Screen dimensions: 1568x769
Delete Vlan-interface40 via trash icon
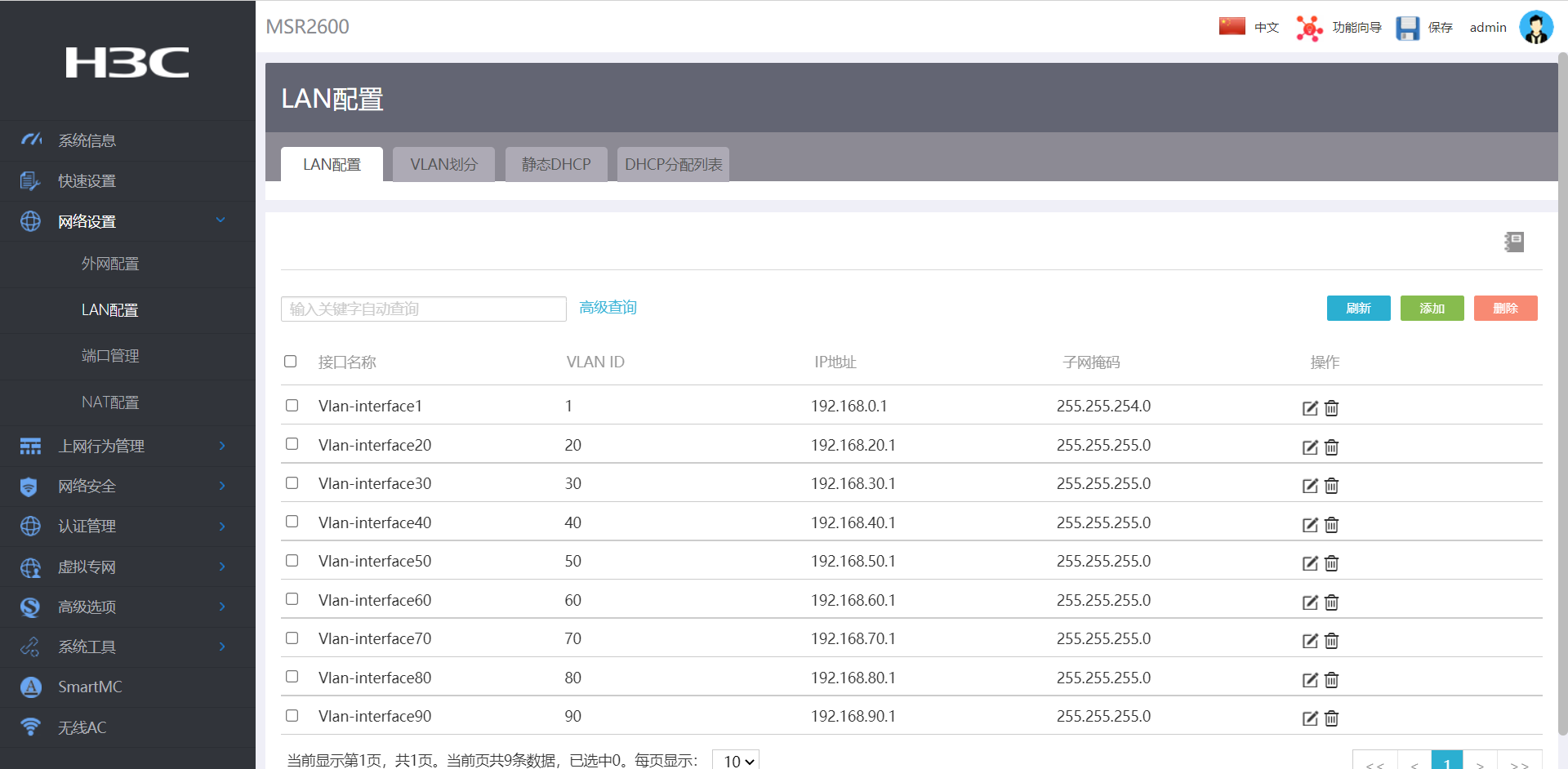pyautogui.click(x=1331, y=525)
